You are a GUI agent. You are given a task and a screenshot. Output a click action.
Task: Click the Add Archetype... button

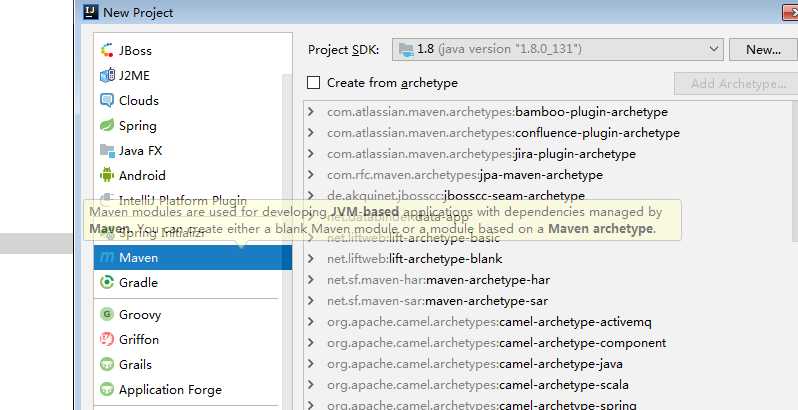click(x=736, y=83)
